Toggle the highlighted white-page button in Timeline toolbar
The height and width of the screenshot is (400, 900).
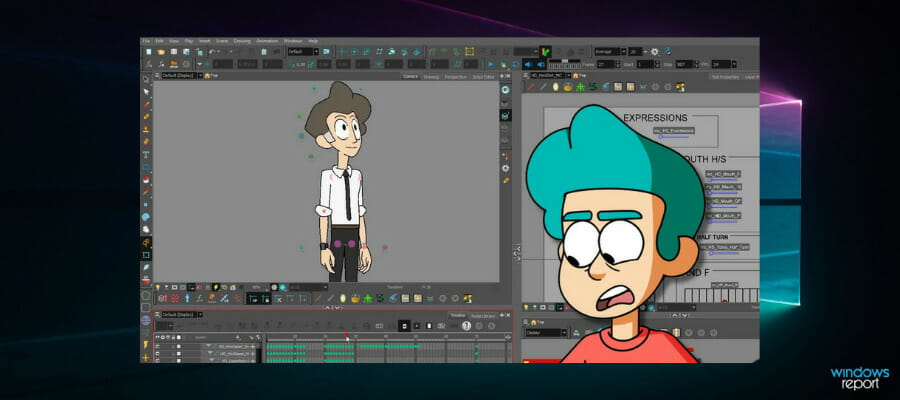(x=404, y=326)
